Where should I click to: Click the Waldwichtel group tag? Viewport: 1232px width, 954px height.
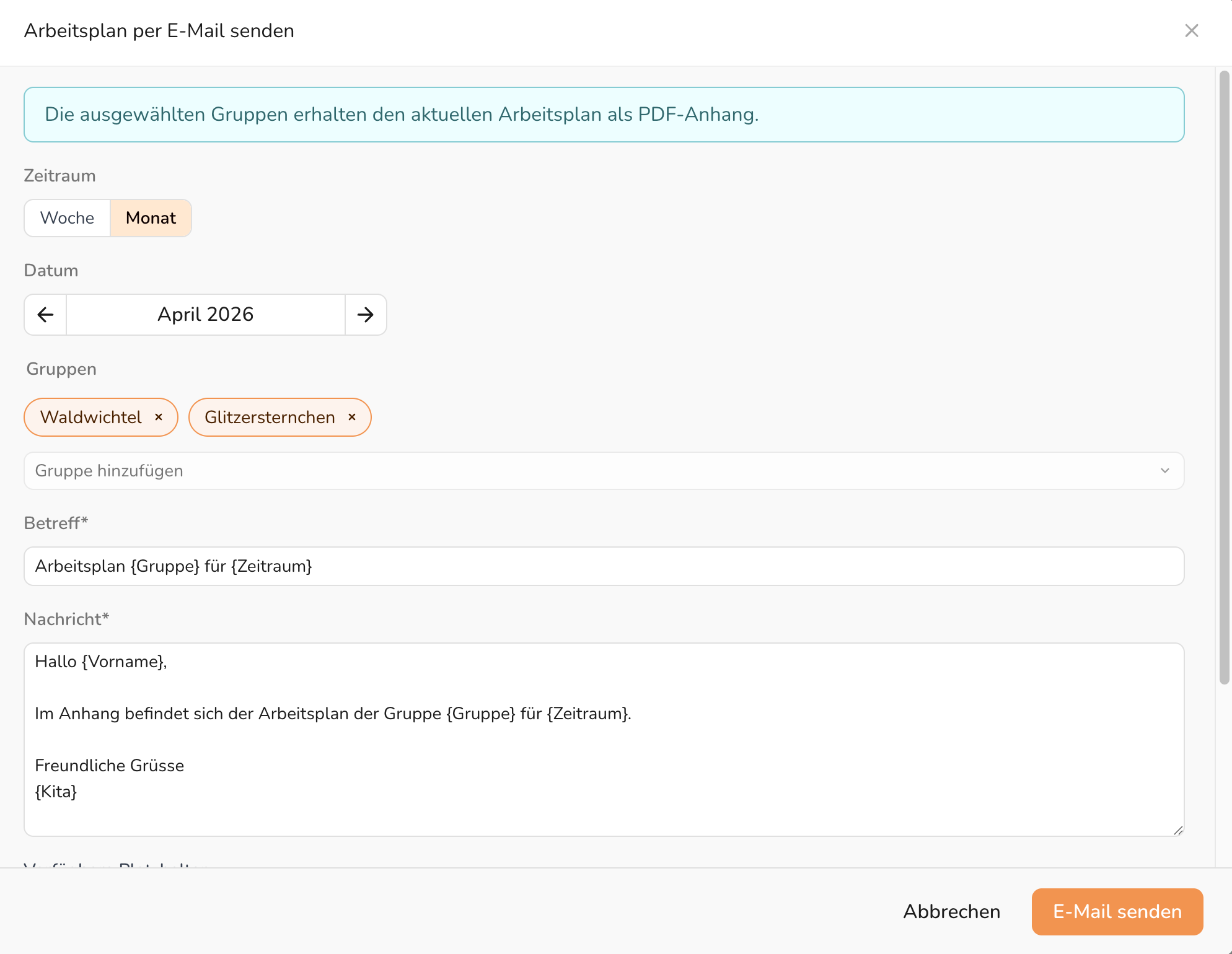91,418
